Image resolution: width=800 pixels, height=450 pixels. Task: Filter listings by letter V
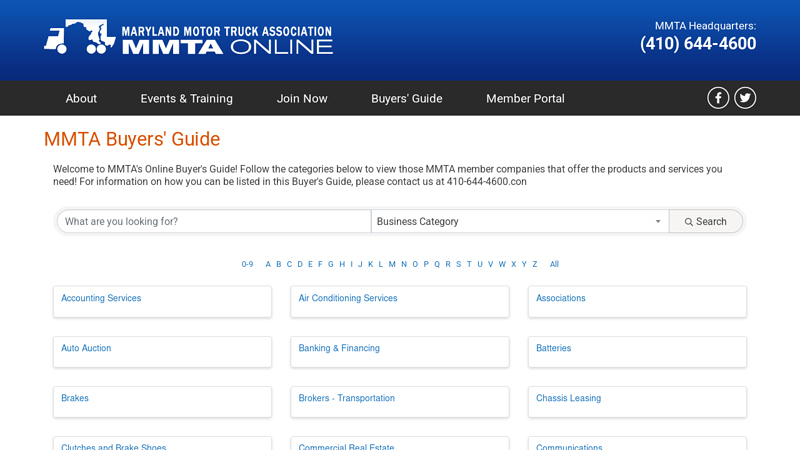tap(490, 264)
